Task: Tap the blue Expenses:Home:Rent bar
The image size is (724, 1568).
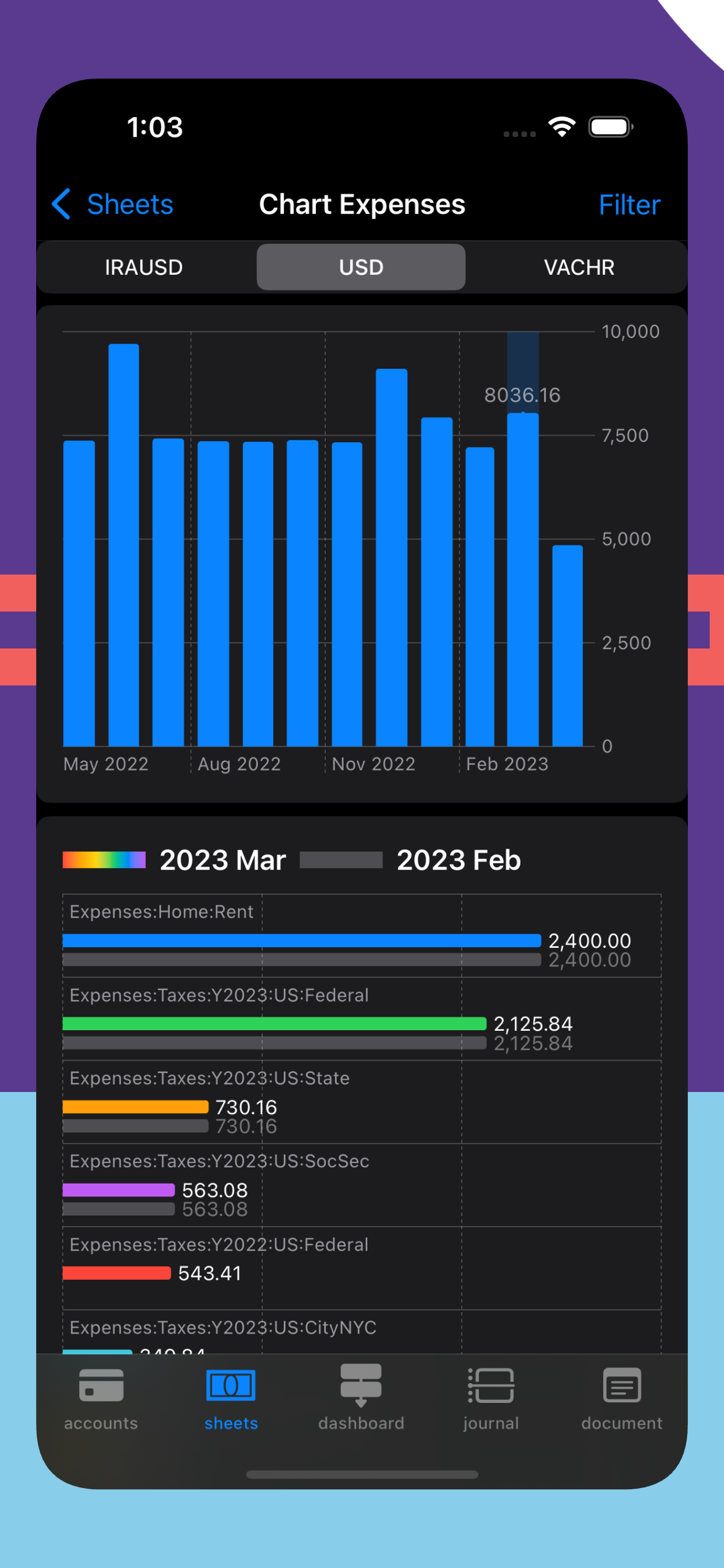Action: click(302, 940)
